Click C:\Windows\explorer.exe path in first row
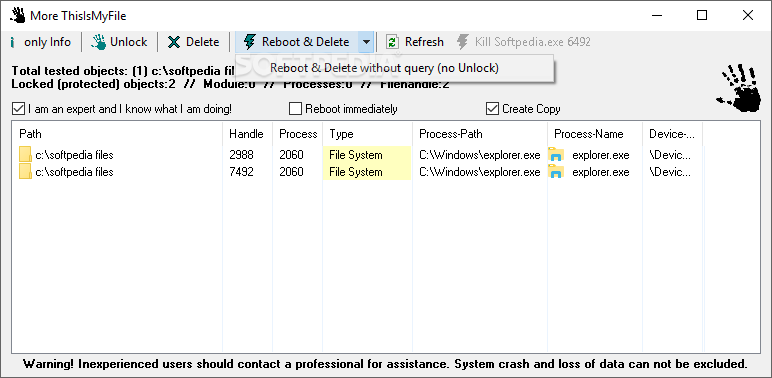Image resolution: width=772 pixels, height=378 pixels. pyautogui.click(x=480, y=155)
